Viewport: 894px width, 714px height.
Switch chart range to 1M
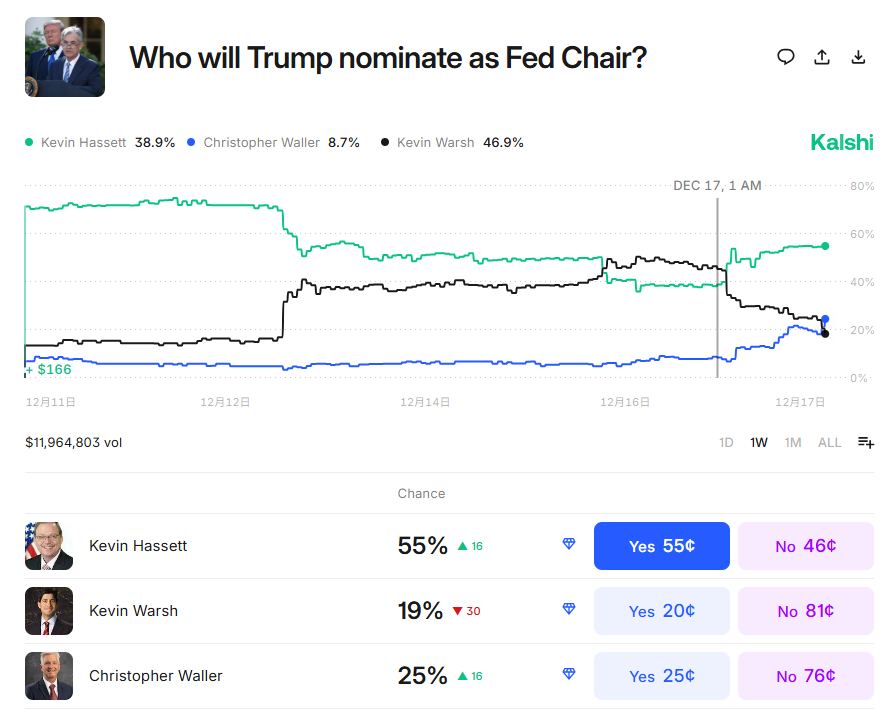point(793,442)
